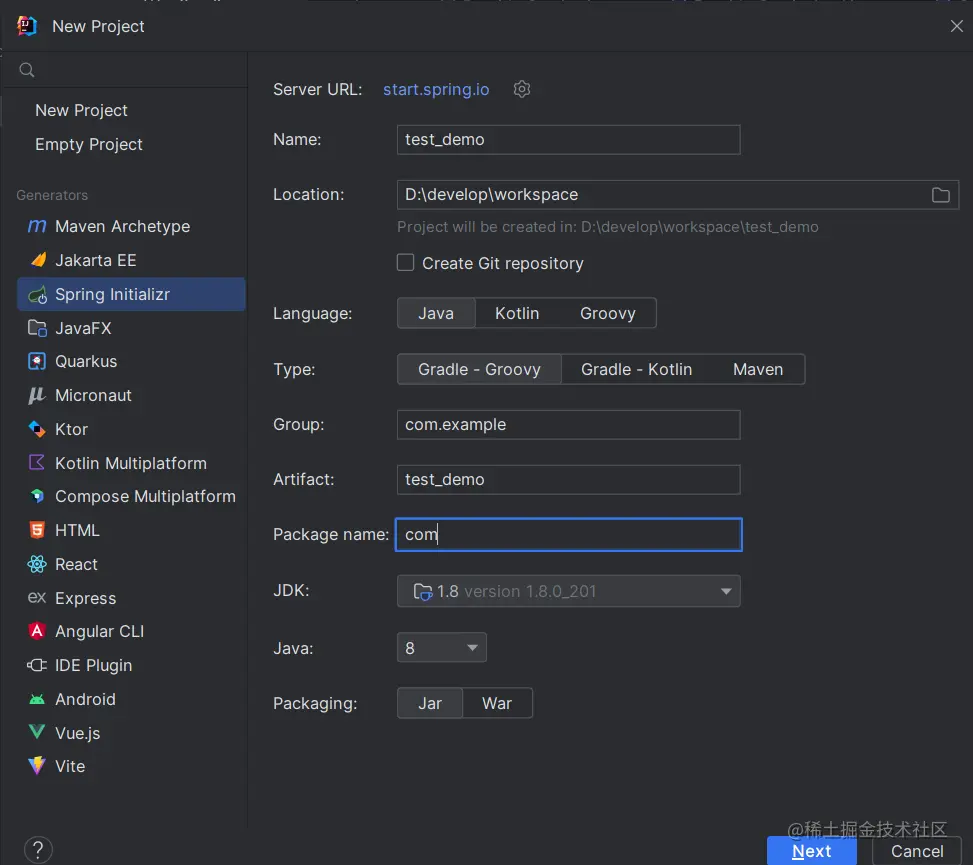
Task: Click the HTML5 shield icon
Action: coord(37,530)
